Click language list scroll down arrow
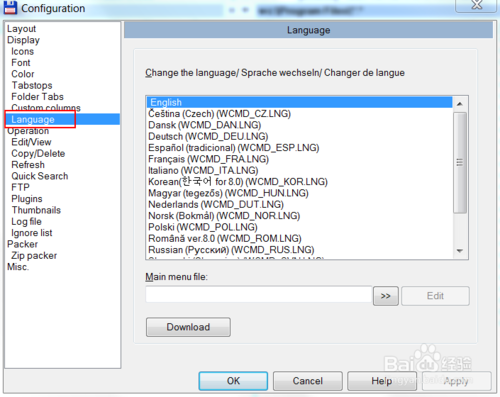 pyautogui.click(x=460, y=251)
